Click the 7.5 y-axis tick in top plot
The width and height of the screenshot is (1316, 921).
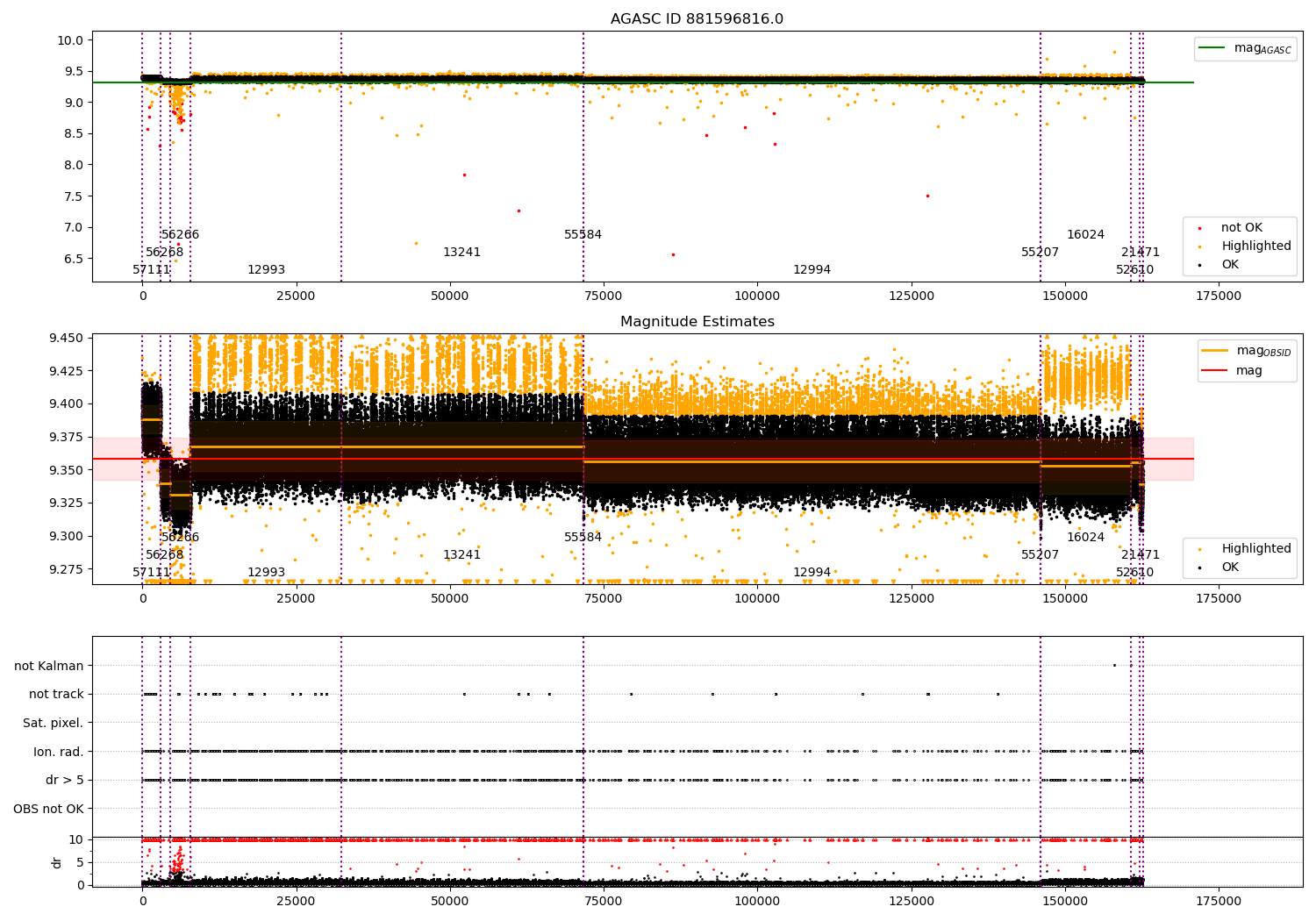pos(73,196)
